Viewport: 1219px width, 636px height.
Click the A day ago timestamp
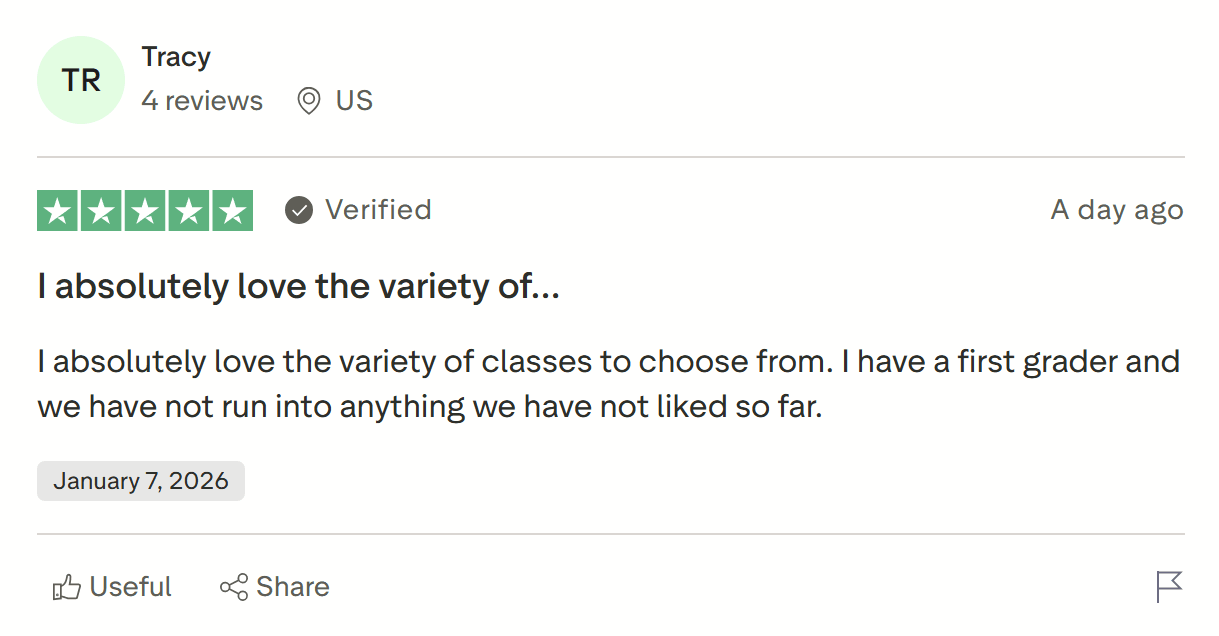click(x=1116, y=210)
